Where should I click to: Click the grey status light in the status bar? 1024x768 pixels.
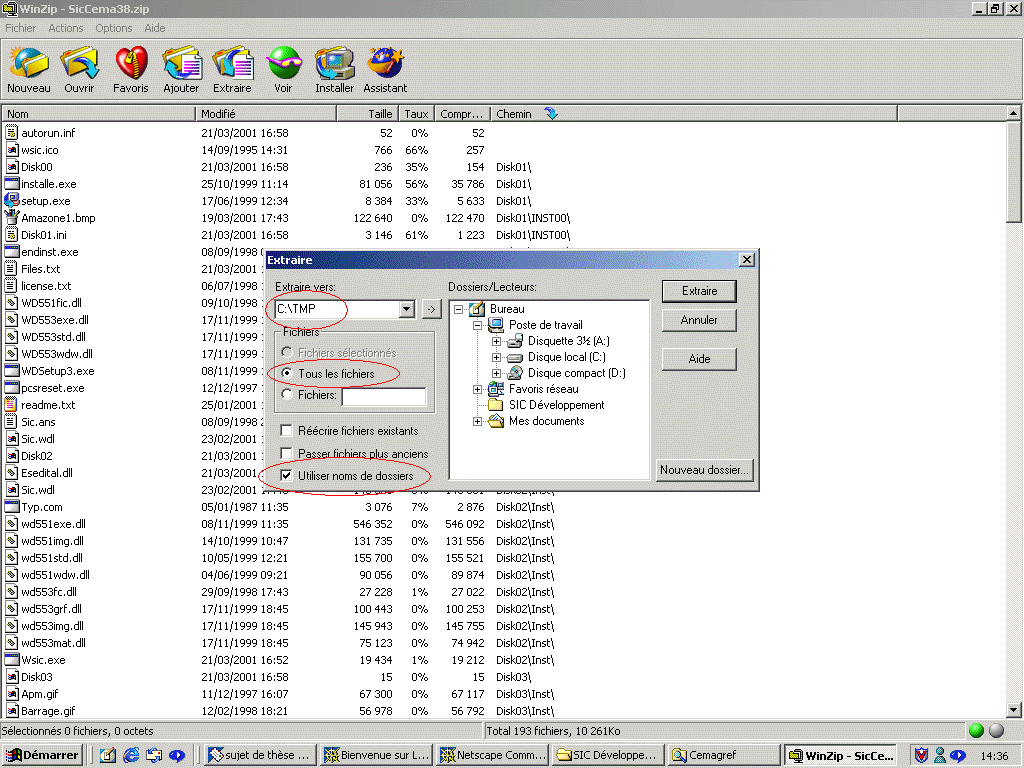click(997, 731)
